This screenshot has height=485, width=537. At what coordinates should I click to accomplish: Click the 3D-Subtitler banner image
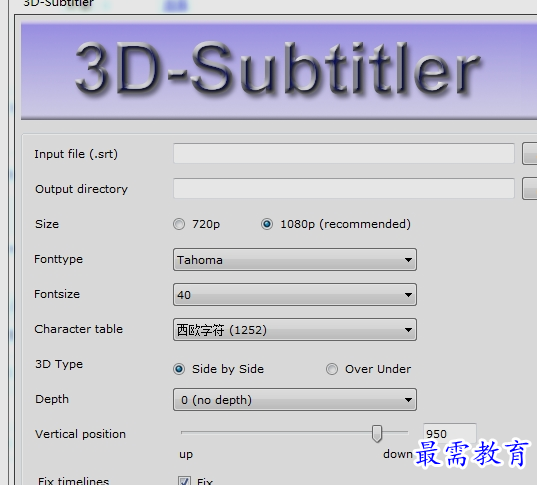click(279, 71)
